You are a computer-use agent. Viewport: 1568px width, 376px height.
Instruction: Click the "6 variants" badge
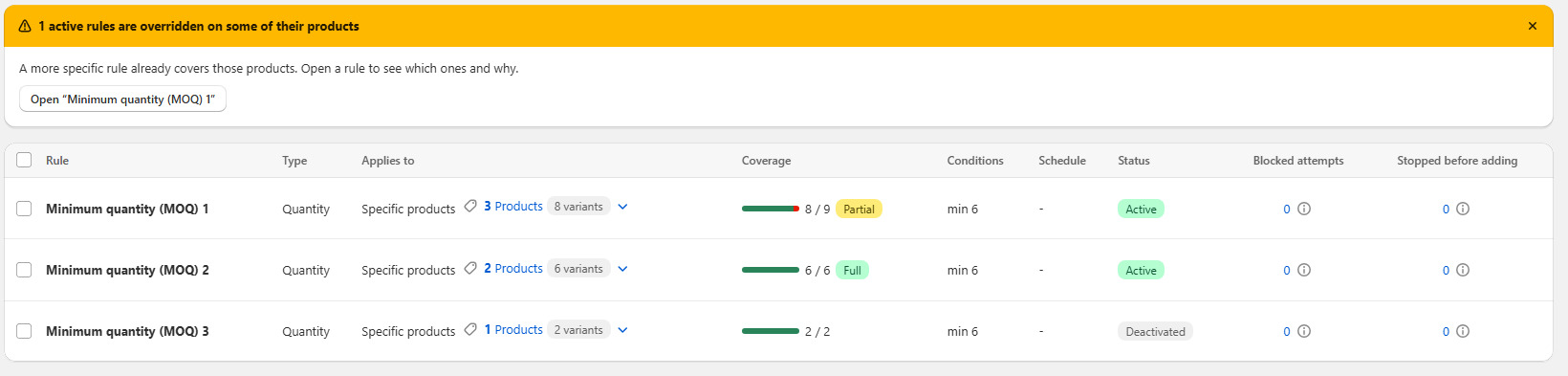coord(578,268)
